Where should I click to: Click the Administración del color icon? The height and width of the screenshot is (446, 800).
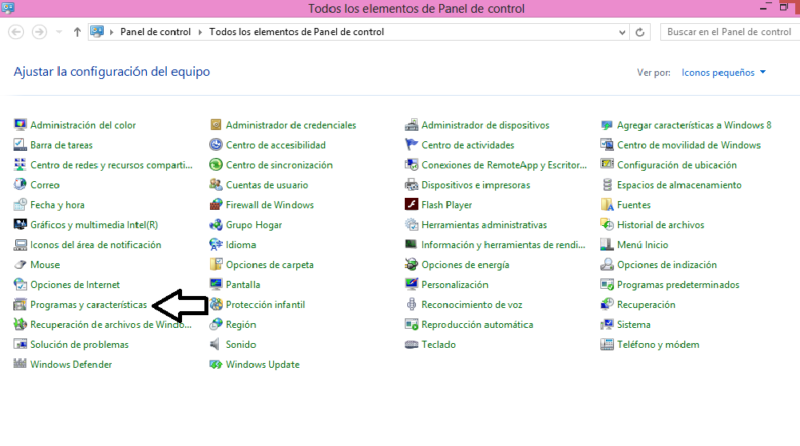click(20, 125)
